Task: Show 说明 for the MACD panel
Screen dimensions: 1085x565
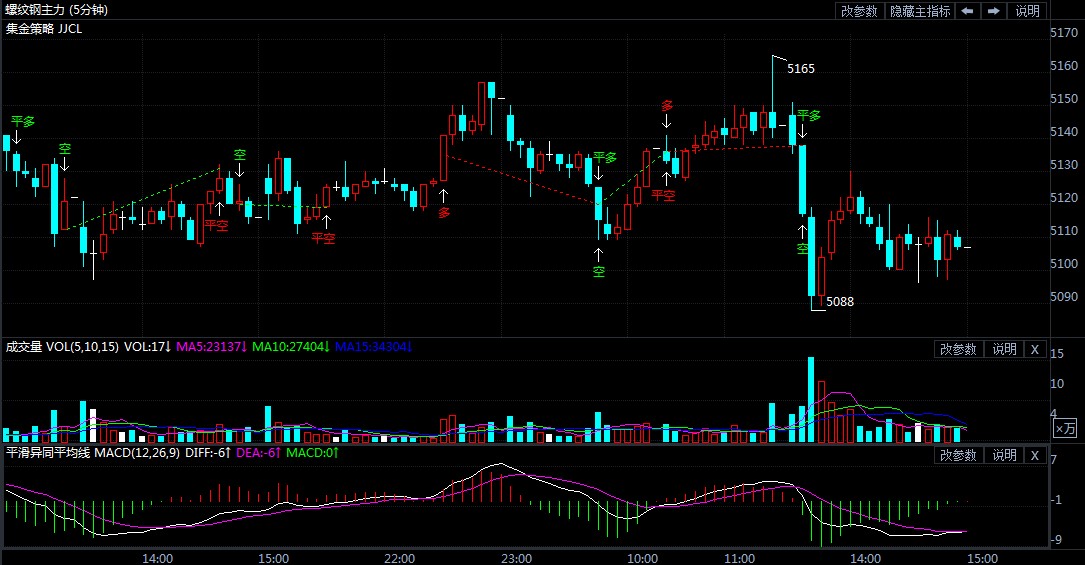Action: pyautogui.click(x=1003, y=455)
